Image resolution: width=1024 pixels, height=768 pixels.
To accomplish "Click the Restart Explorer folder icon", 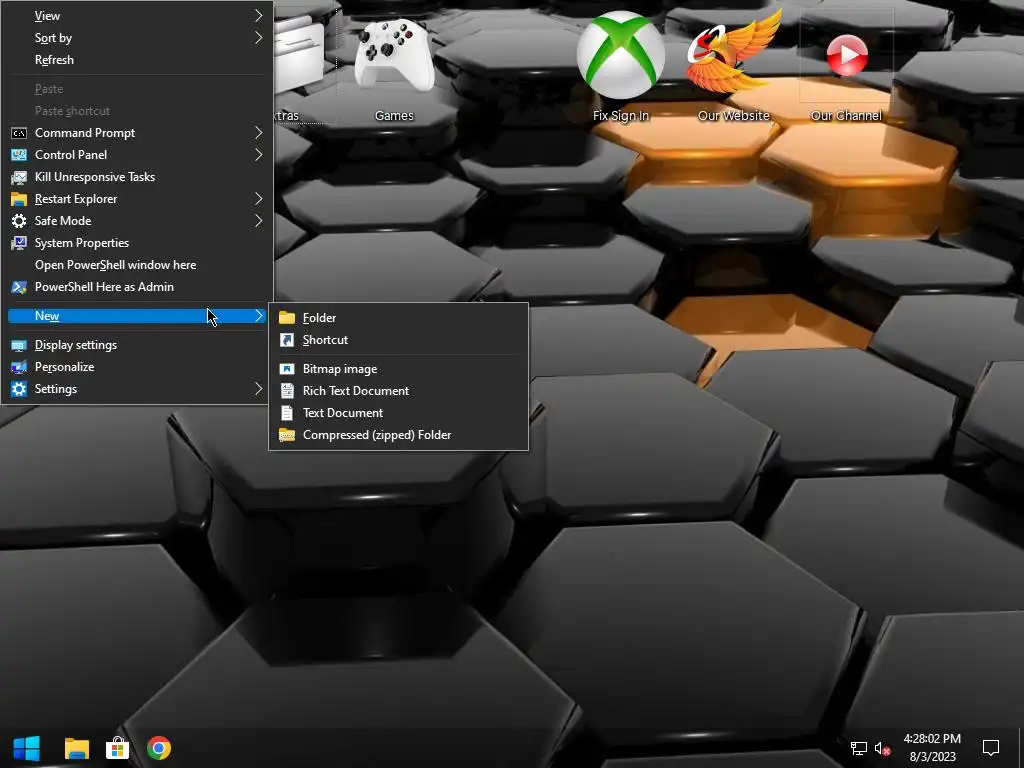I will [19, 199].
